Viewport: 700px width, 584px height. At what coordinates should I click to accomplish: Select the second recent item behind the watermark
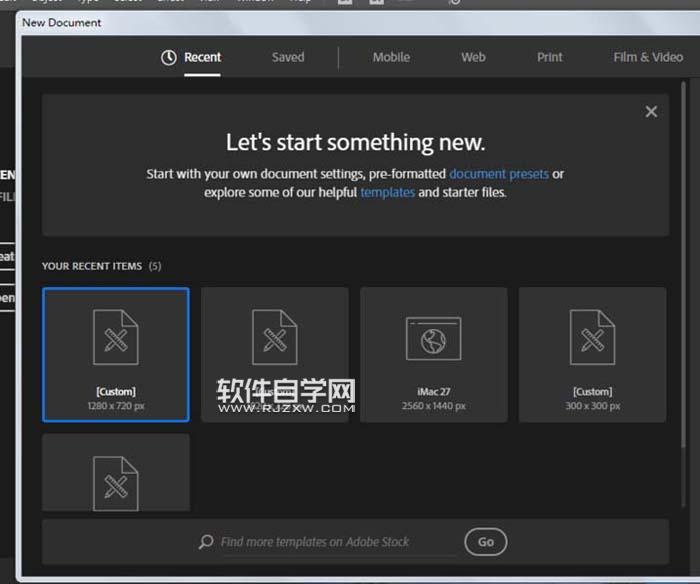[274, 354]
